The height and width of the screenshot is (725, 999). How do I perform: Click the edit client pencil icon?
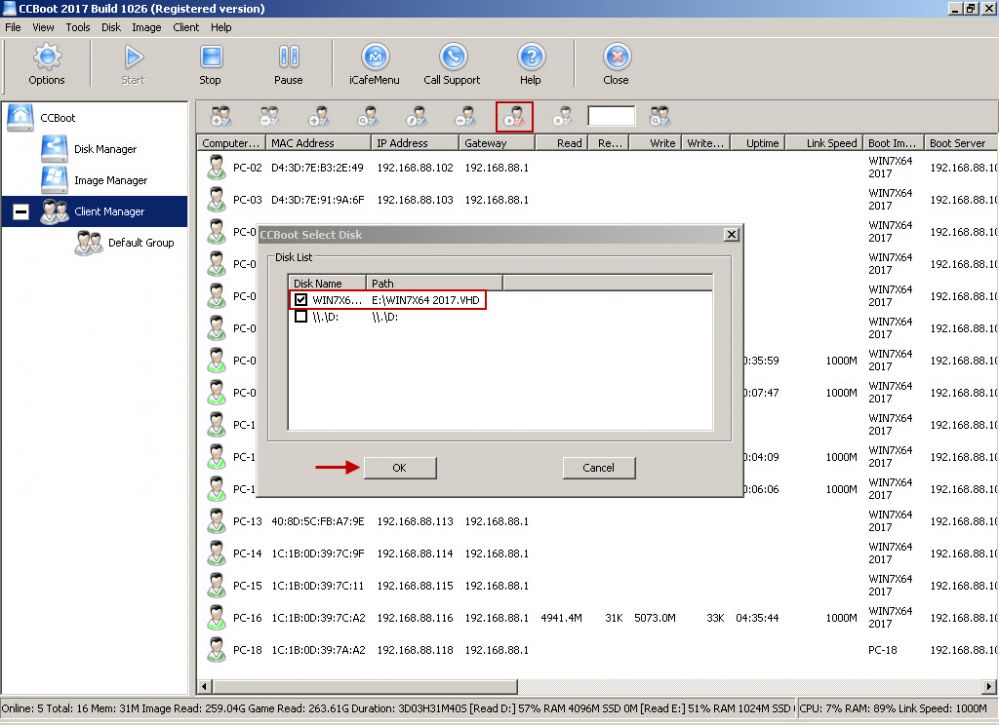point(417,117)
